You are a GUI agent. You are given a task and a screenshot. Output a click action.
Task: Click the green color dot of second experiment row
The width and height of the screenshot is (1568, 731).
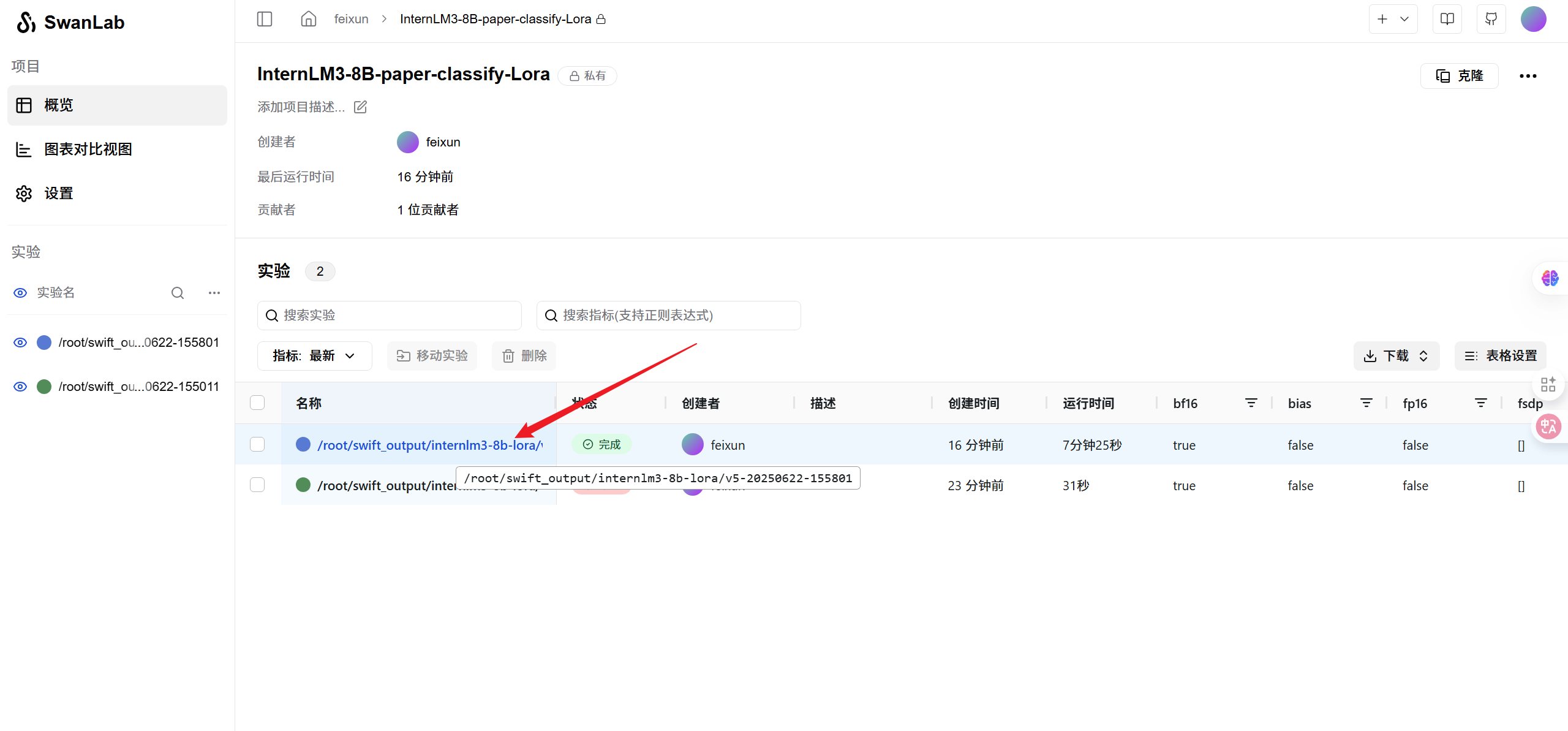tap(303, 485)
